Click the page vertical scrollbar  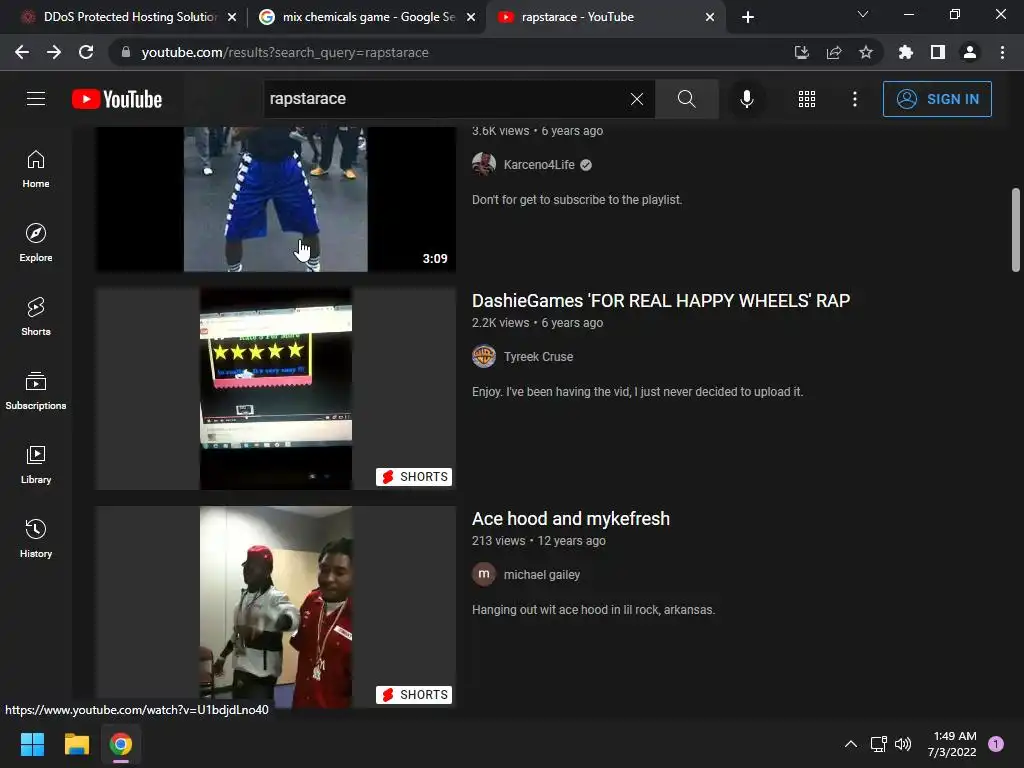(1016, 230)
